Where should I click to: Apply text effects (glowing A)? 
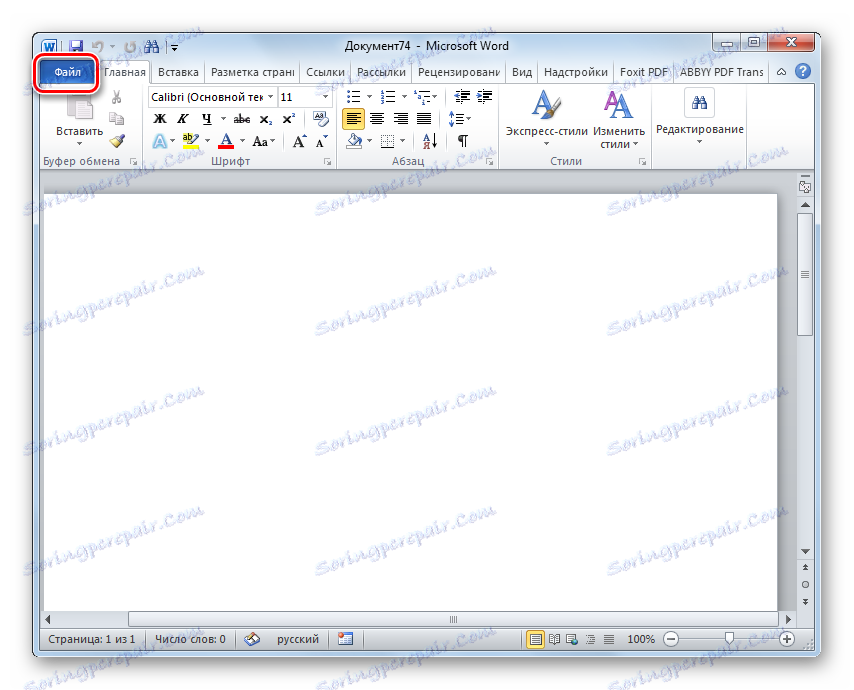coord(160,142)
